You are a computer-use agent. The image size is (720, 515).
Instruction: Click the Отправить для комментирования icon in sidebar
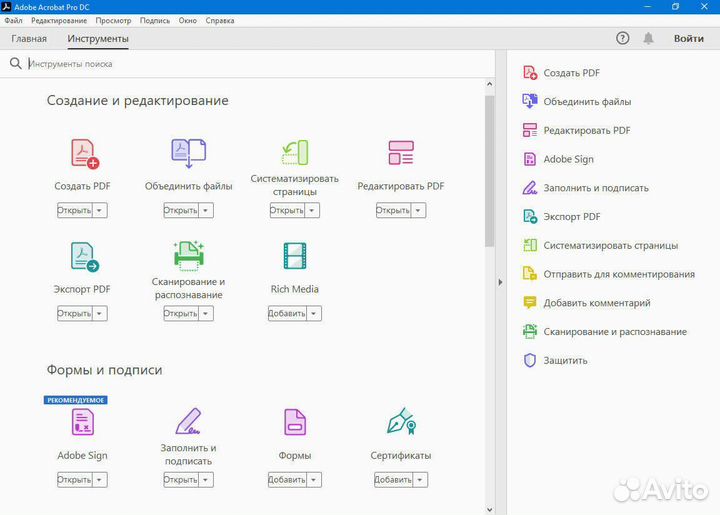(530, 274)
